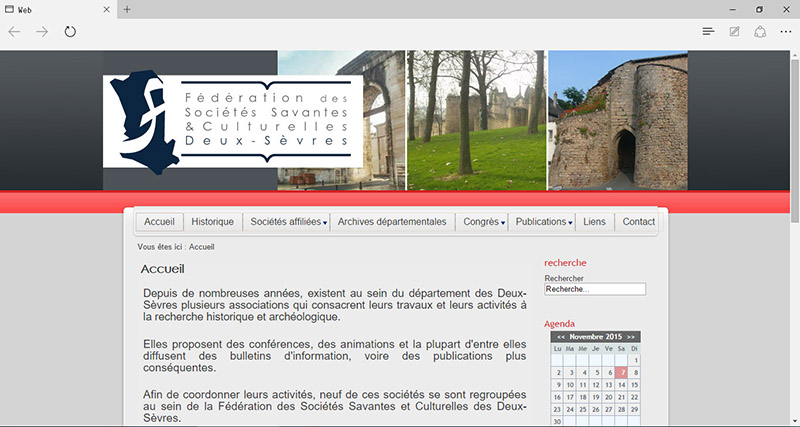
Task: Click the Fédération Deux-Sèvres logo
Action: tap(232, 118)
